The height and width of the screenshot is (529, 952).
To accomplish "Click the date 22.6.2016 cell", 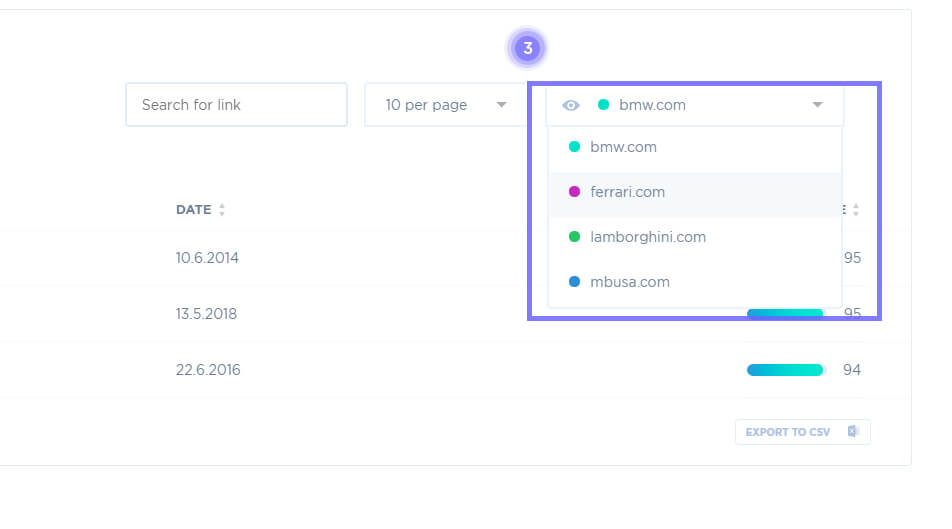I will coord(208,370).
